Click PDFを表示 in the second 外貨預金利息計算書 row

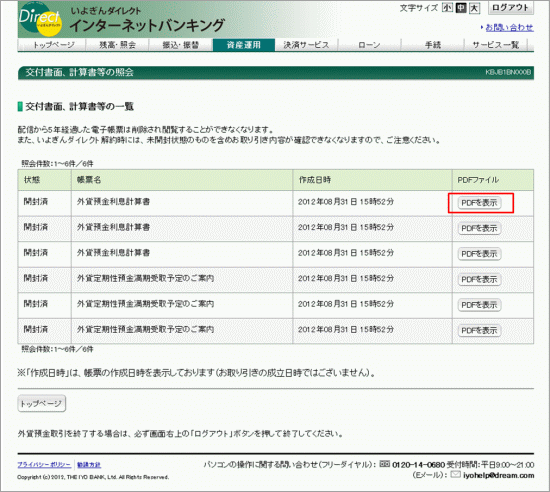(479, 228)
